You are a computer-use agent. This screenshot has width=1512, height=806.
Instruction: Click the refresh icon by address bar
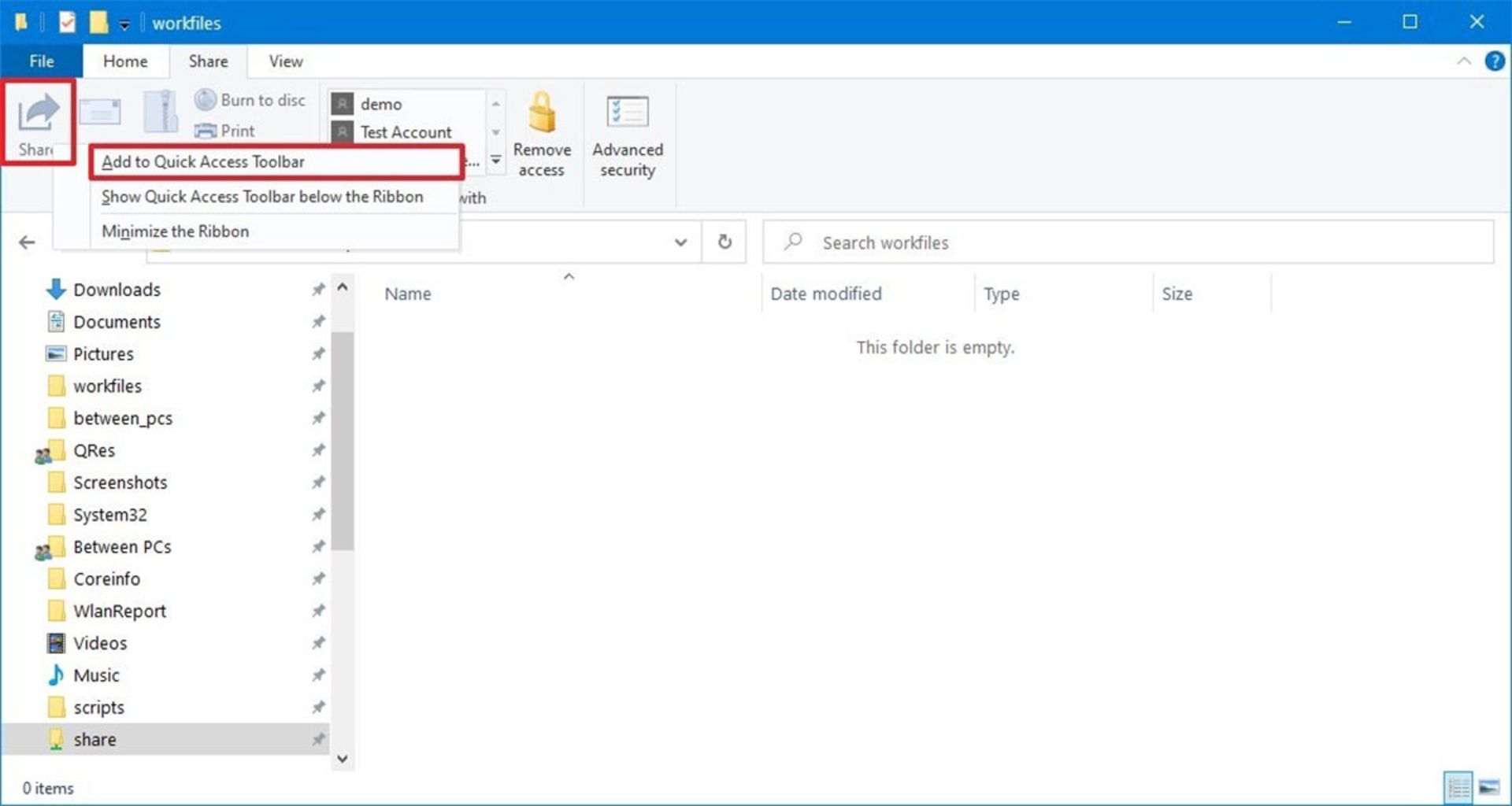(x=724, y=242)
